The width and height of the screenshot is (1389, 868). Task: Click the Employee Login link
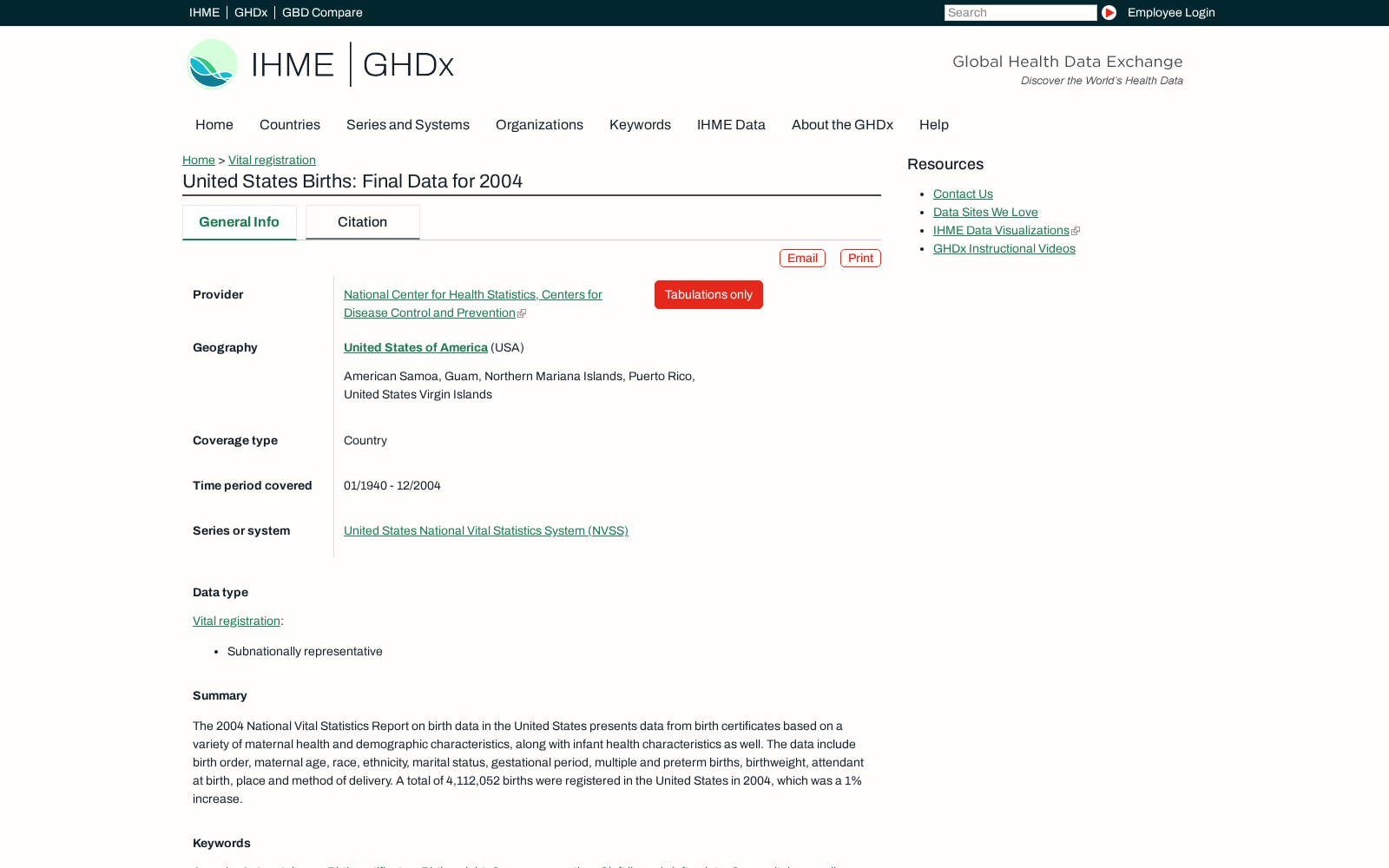1171,12
